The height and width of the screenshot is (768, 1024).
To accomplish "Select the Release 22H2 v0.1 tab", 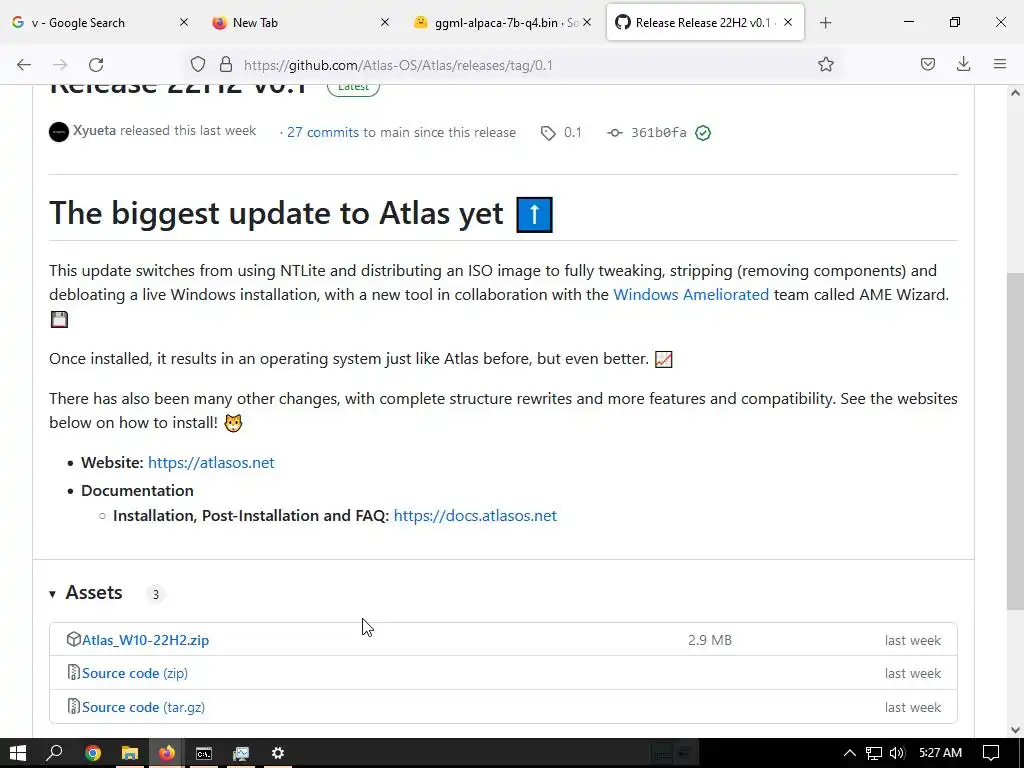I will (x=705, y=22).
